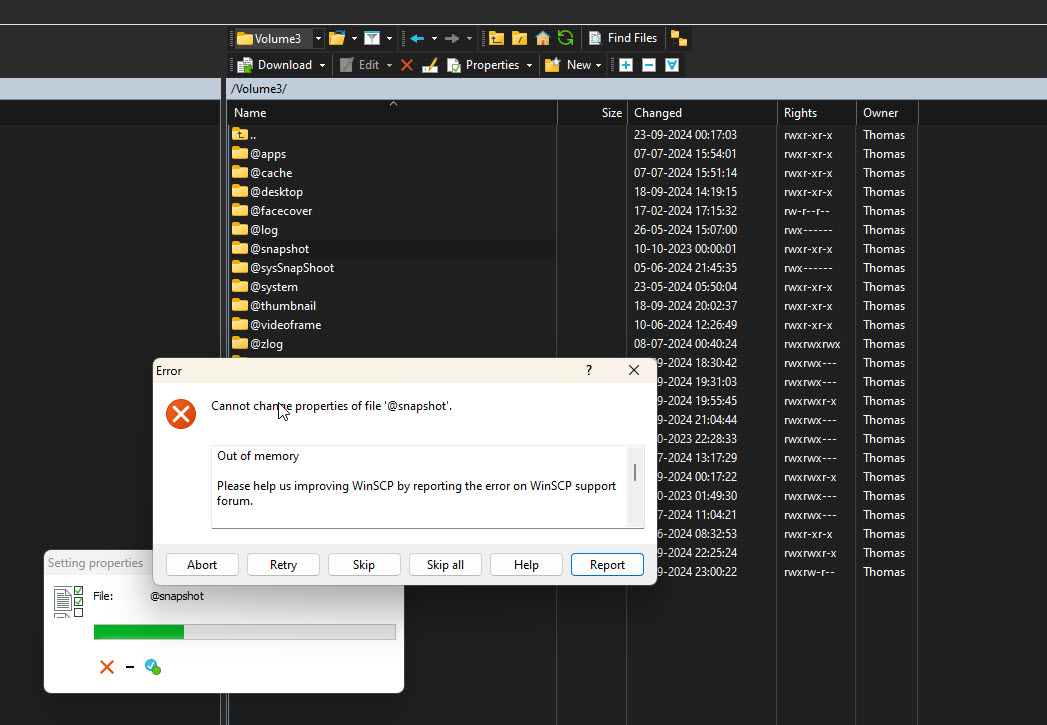
Task: Open the Volume3 directory dropdown
Action: click(x=318, y=38)
